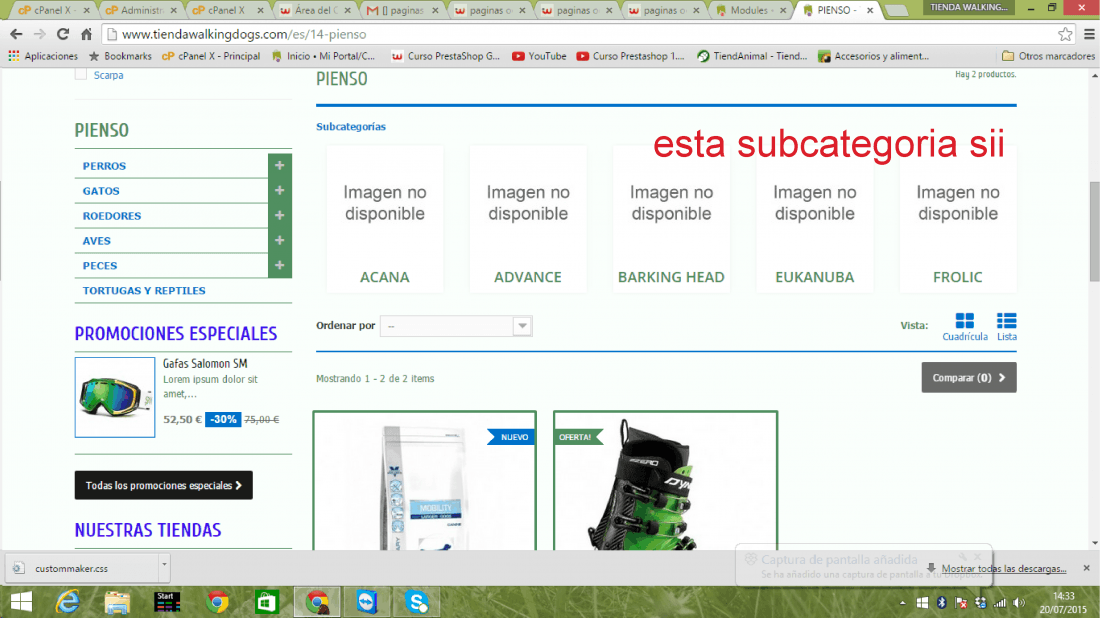Open the YouTube bookmark
1100x618 pixels.
539,56
